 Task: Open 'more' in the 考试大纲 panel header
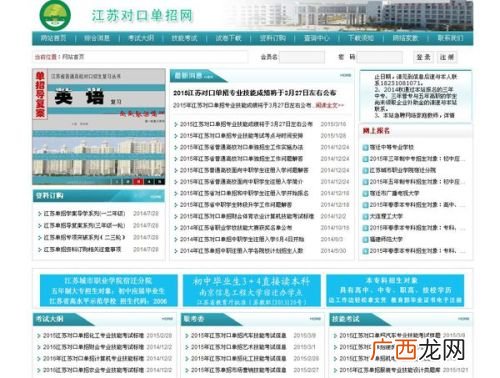pyautogui.click(x=167, y=319)
